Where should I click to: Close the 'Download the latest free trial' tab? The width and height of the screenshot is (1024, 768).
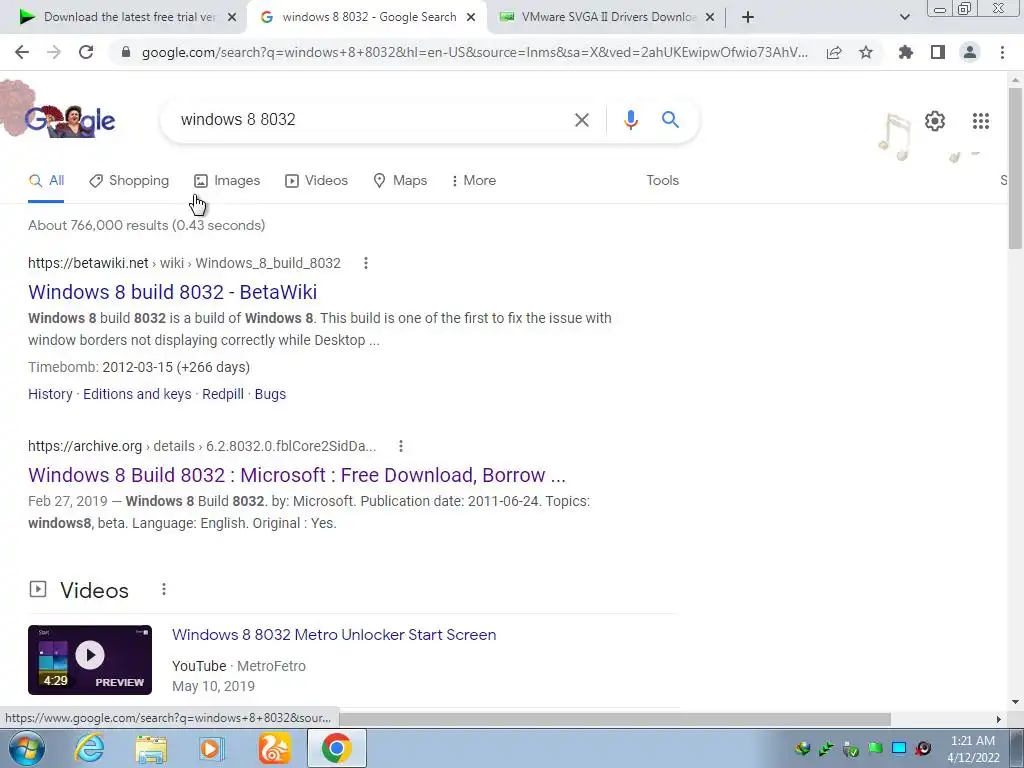(x=232, y=17)
